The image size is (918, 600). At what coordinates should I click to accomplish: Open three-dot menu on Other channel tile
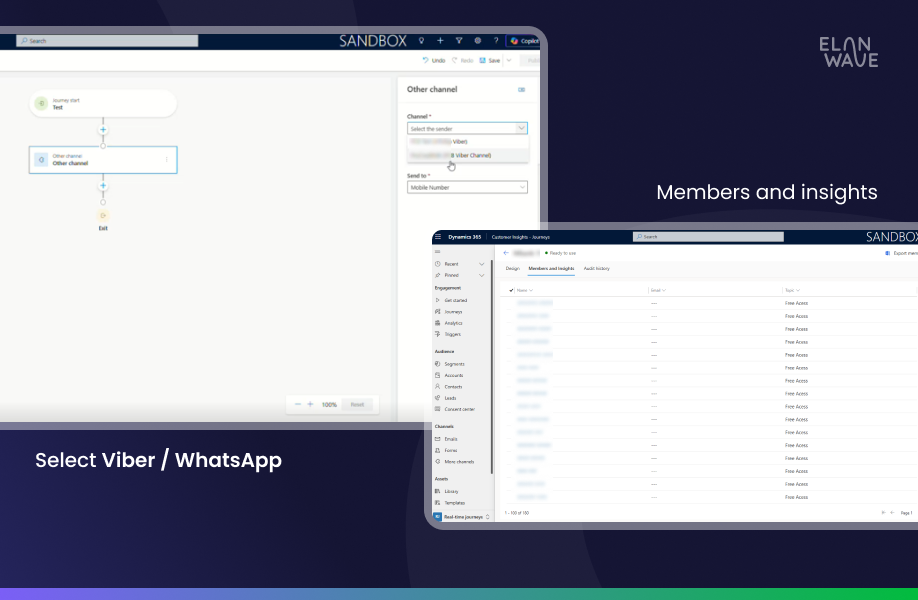pos(167,160)
